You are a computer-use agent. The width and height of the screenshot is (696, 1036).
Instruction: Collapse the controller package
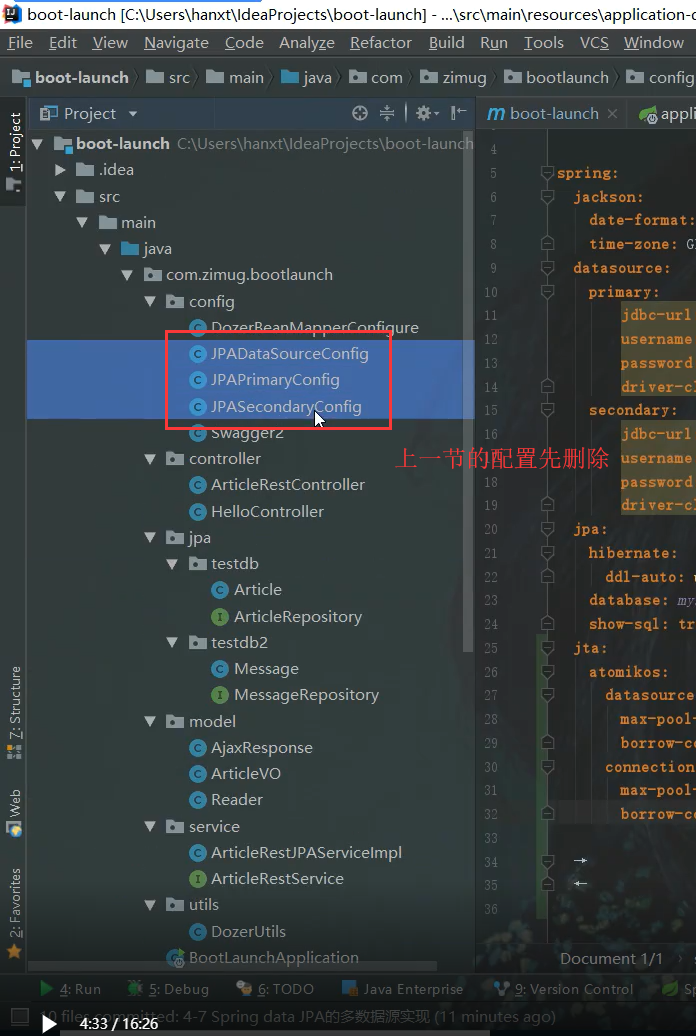click(x=150, y=459)
